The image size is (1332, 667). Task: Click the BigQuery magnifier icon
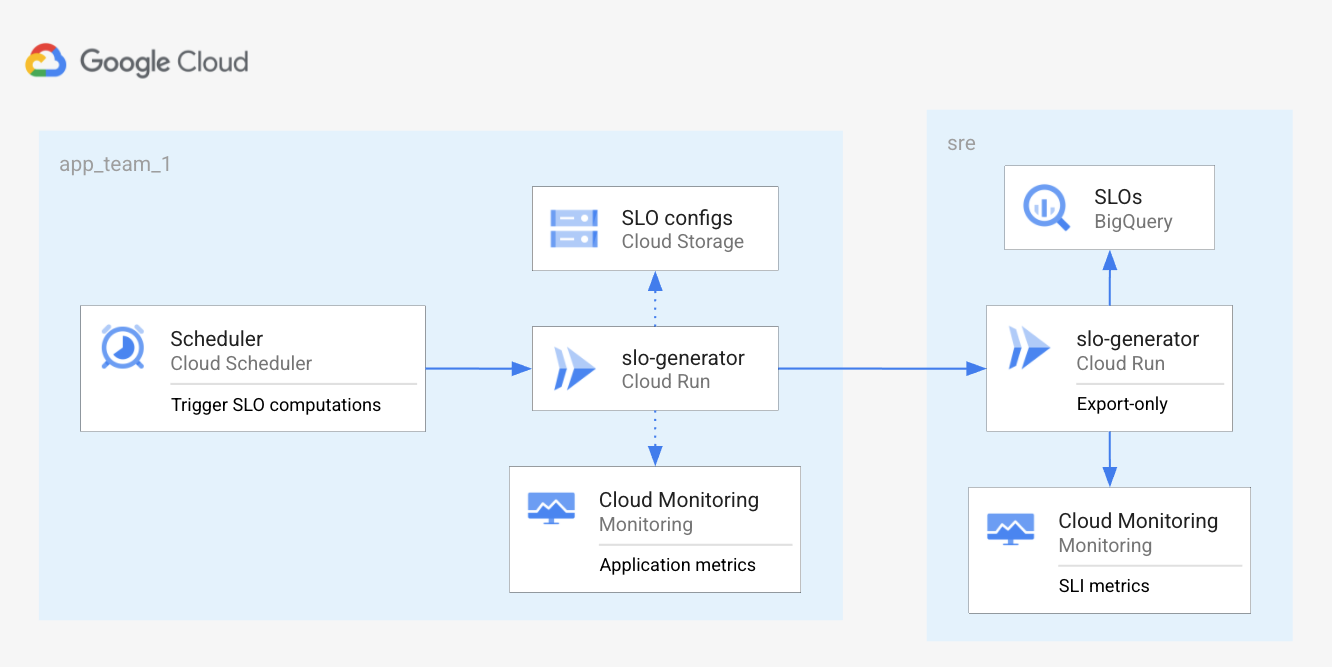[1046, 208]
